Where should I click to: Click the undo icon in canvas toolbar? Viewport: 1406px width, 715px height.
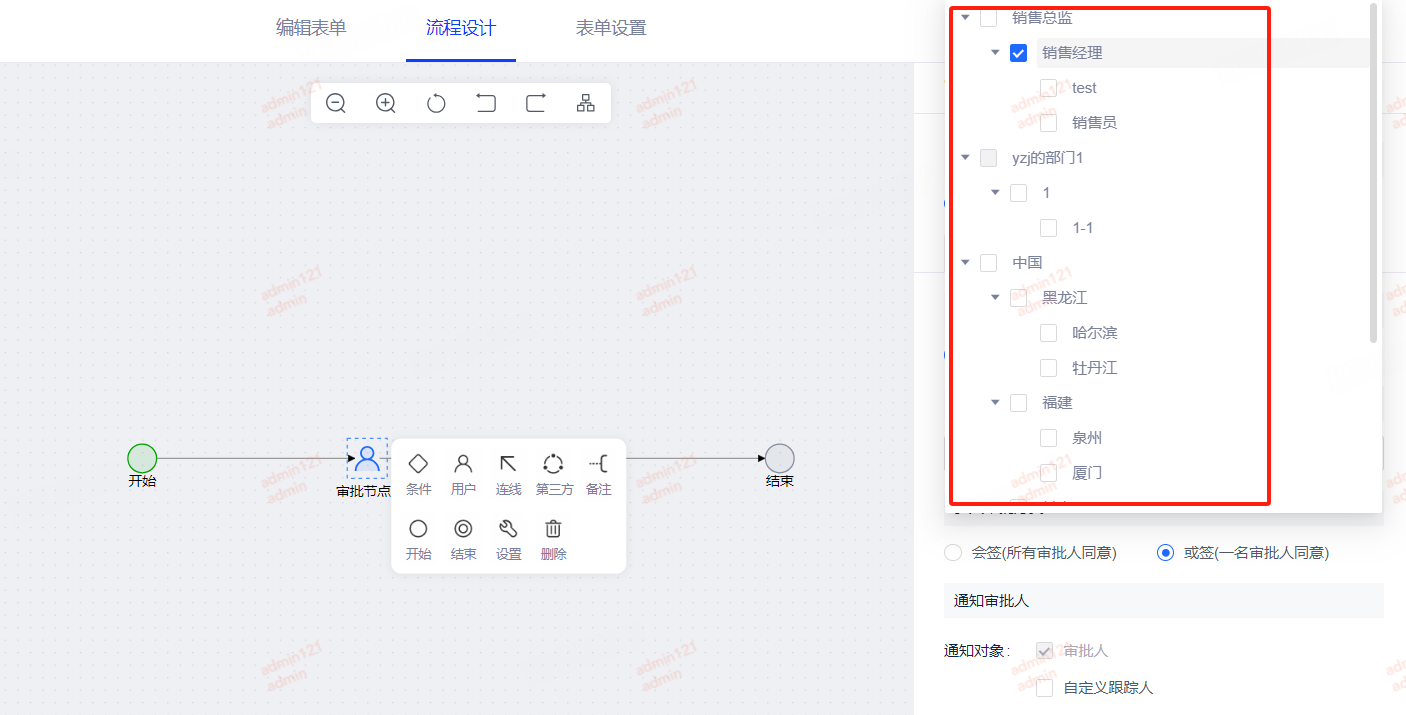click(x=486, y=103)
